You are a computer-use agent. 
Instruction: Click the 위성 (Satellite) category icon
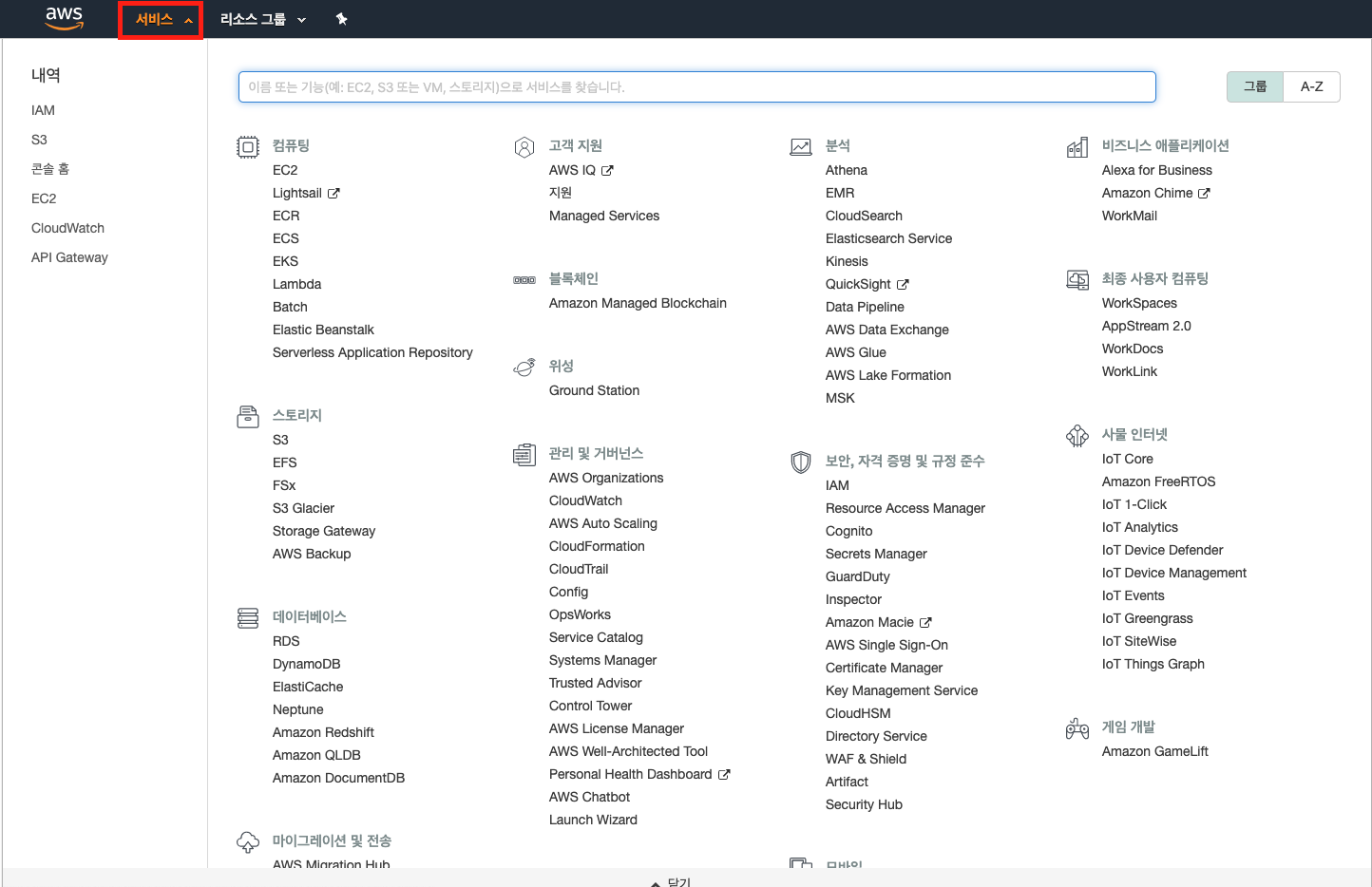pyautogui.click(x=524, y=367)
